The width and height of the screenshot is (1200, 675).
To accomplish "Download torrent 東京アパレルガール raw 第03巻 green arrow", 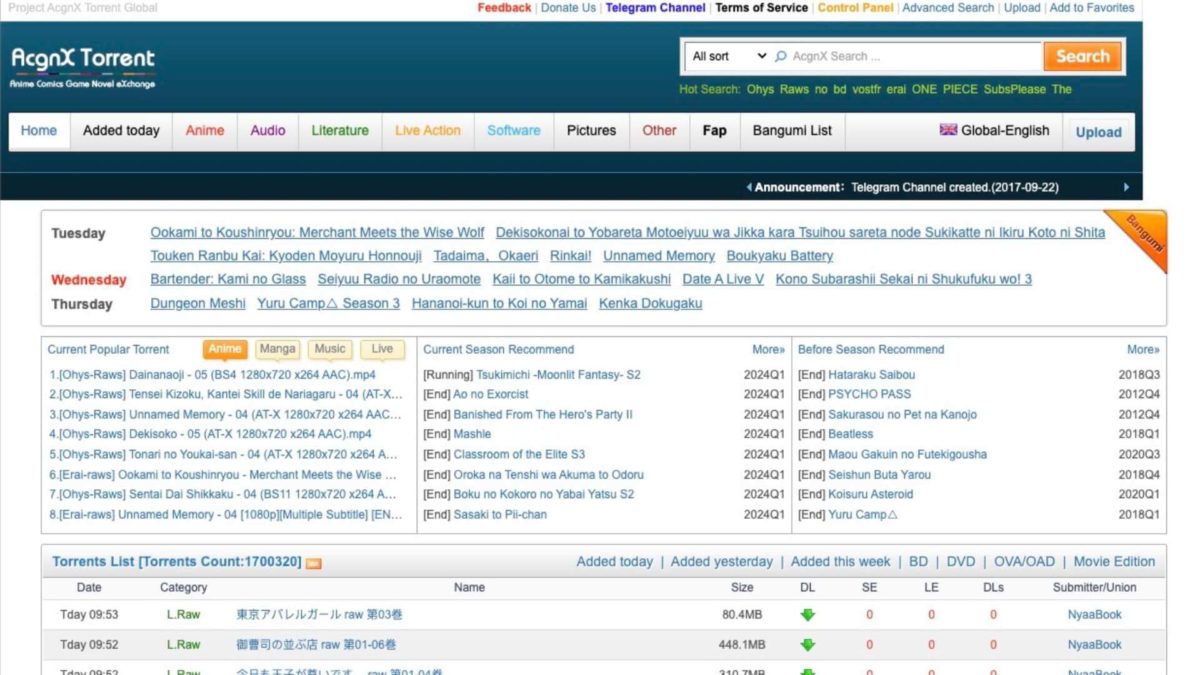I will [808, 615].
